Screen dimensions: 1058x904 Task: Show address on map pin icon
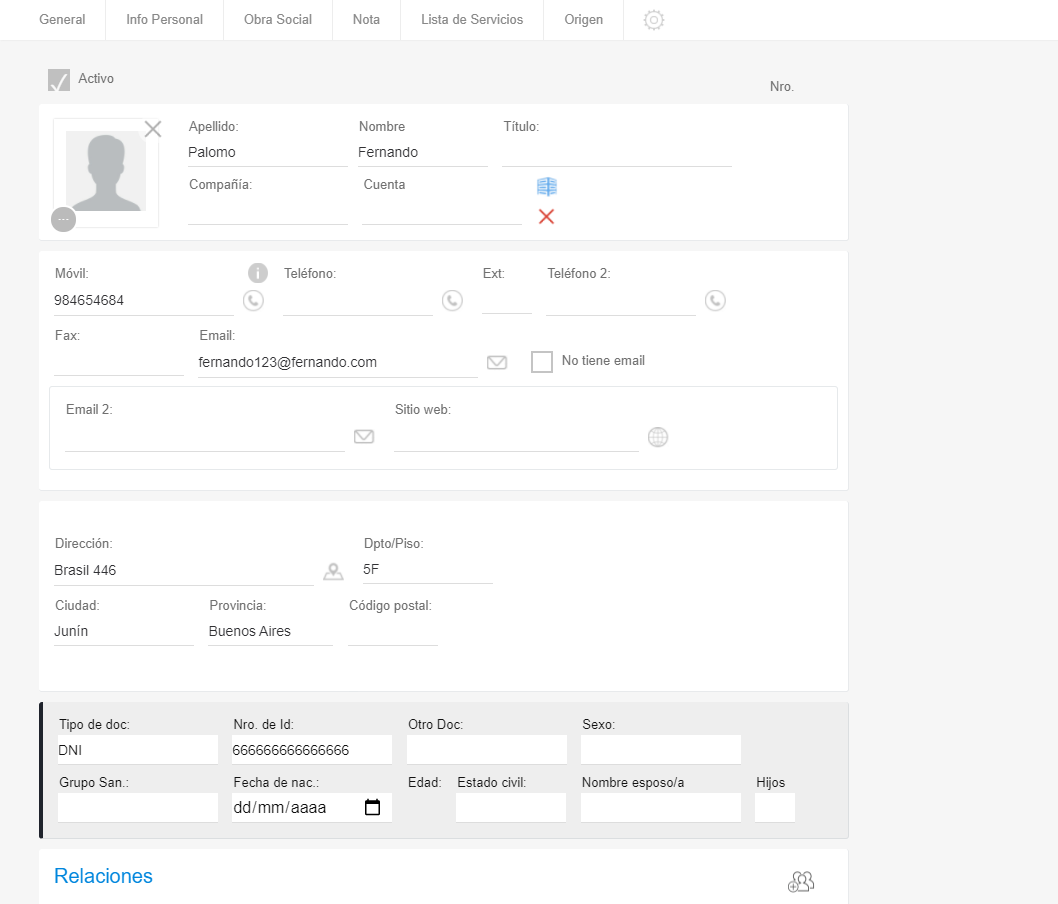click(x=333, y=572)
